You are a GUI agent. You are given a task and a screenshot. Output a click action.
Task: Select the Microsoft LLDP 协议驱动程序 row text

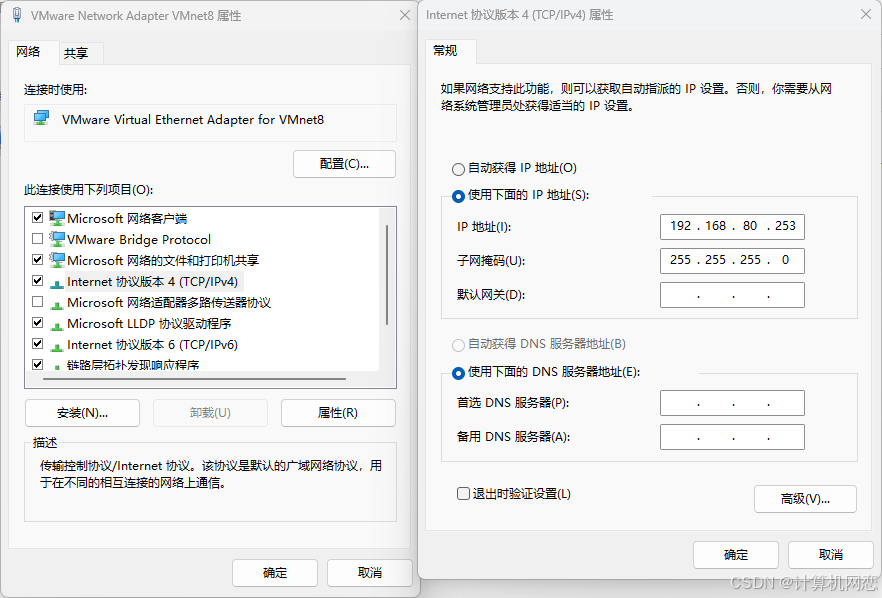pos(149,323)
